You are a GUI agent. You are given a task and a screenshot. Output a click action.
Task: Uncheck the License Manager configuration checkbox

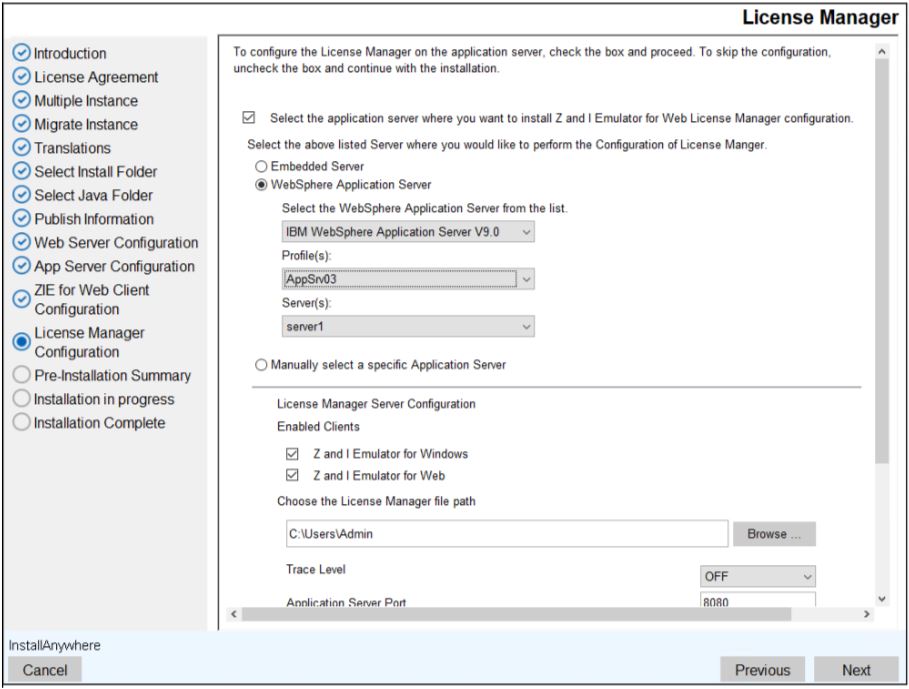(x=249, y=118)
